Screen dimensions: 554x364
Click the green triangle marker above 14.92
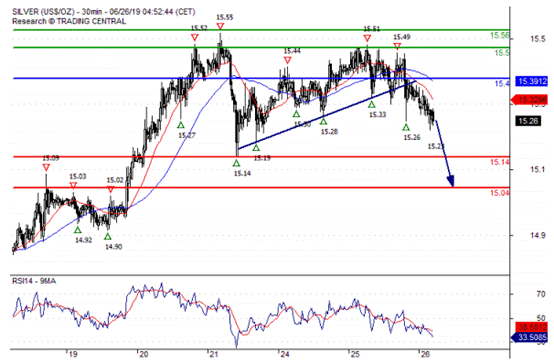click(x=78, y=230)
